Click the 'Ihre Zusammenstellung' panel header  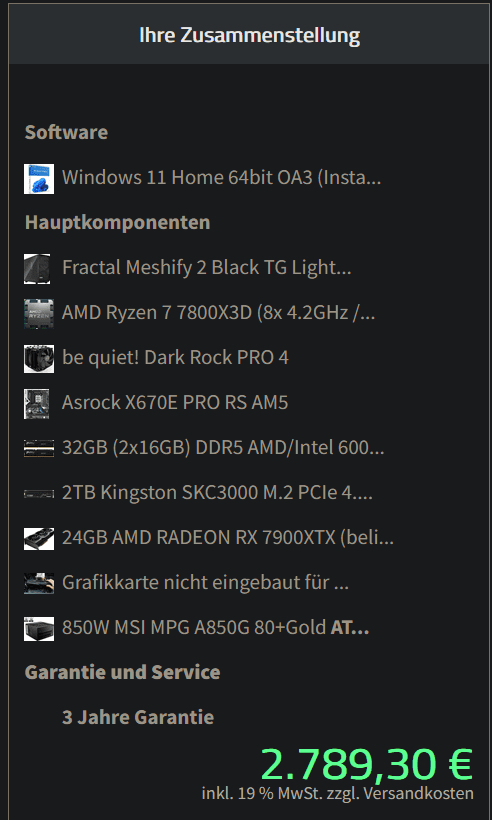point(249,36)
